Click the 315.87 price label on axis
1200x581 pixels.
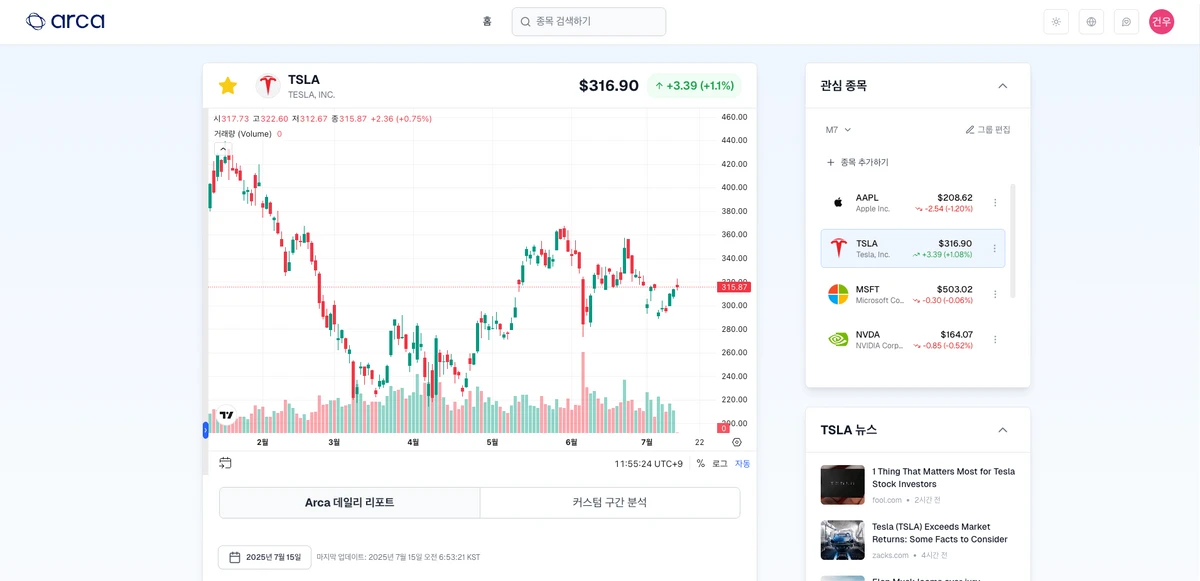[x=734, y=287]
